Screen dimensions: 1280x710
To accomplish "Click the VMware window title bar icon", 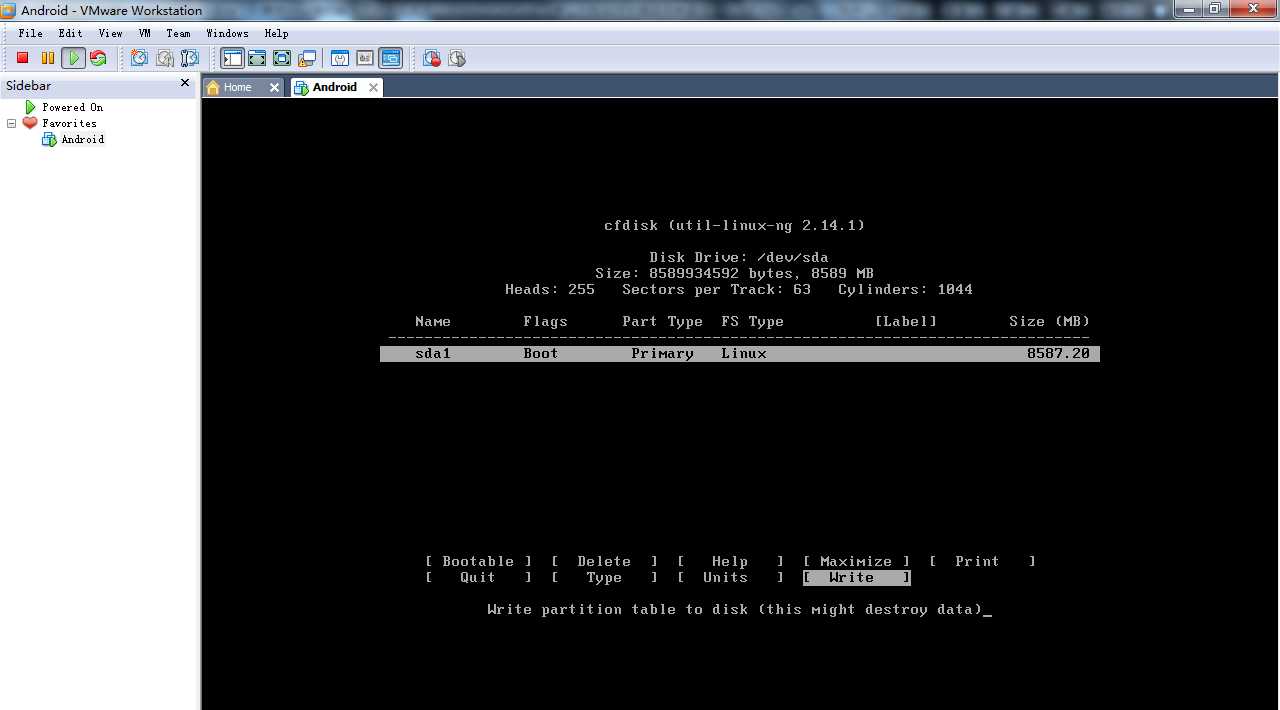I will 9,10.
